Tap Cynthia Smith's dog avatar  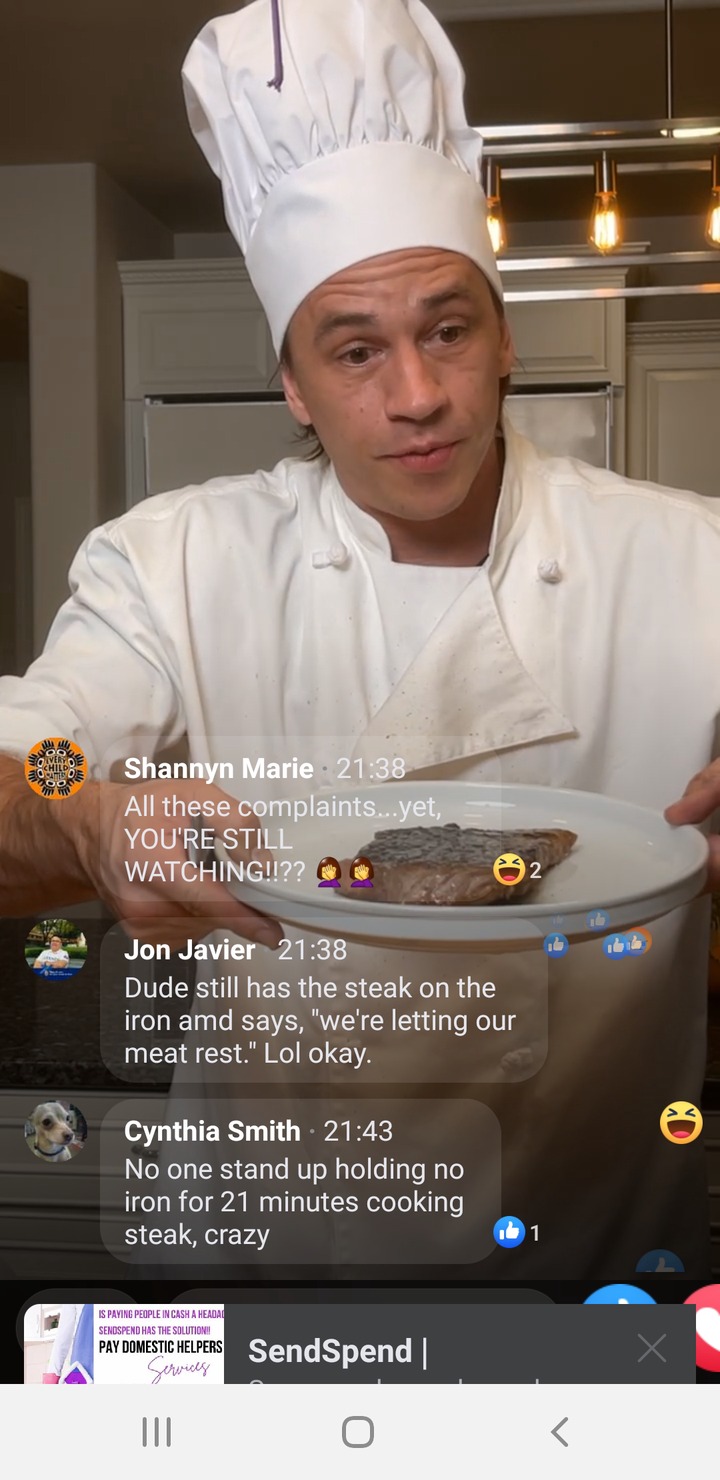(56, 1131)
